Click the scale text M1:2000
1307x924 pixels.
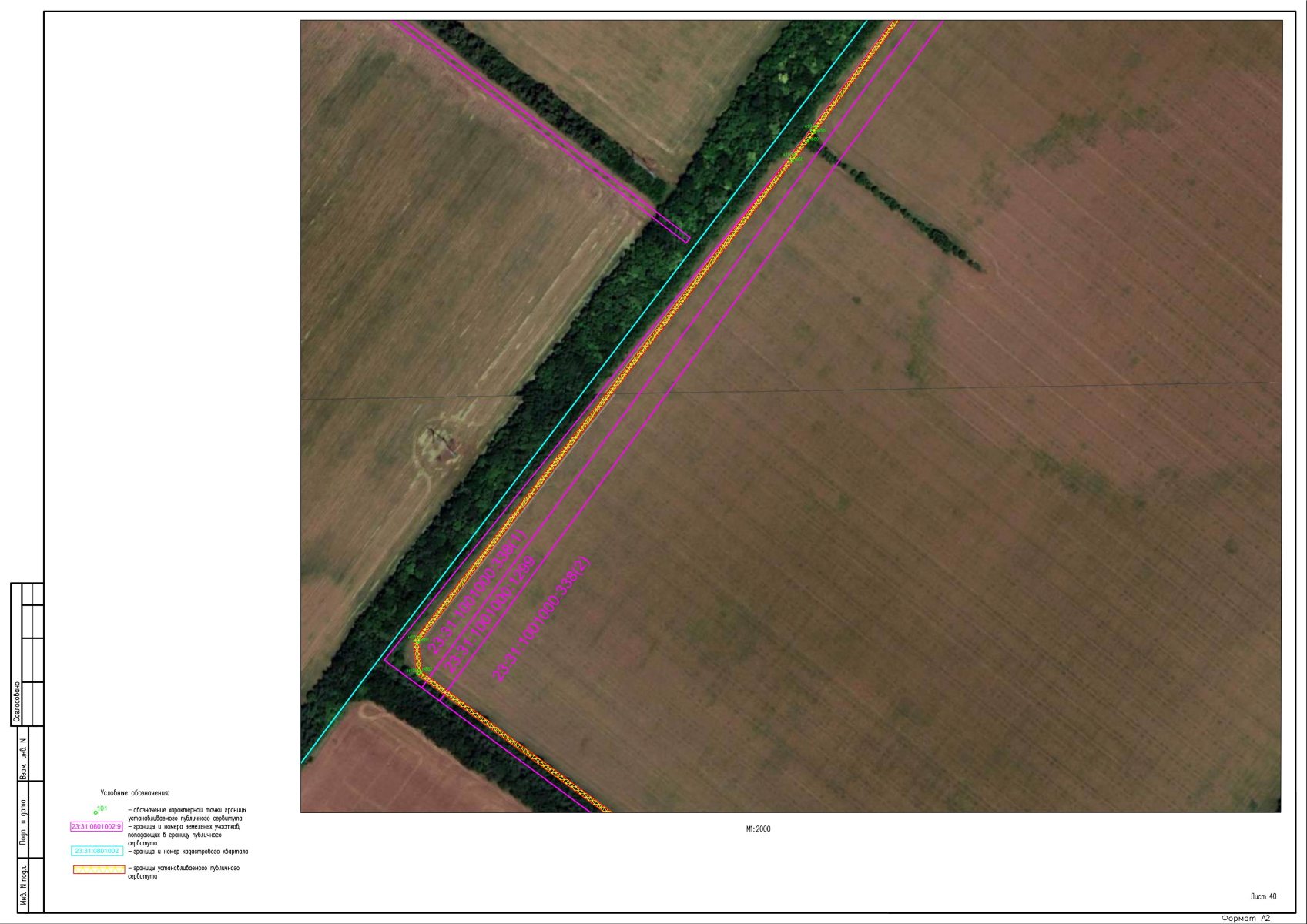click(x=758, y=829)
